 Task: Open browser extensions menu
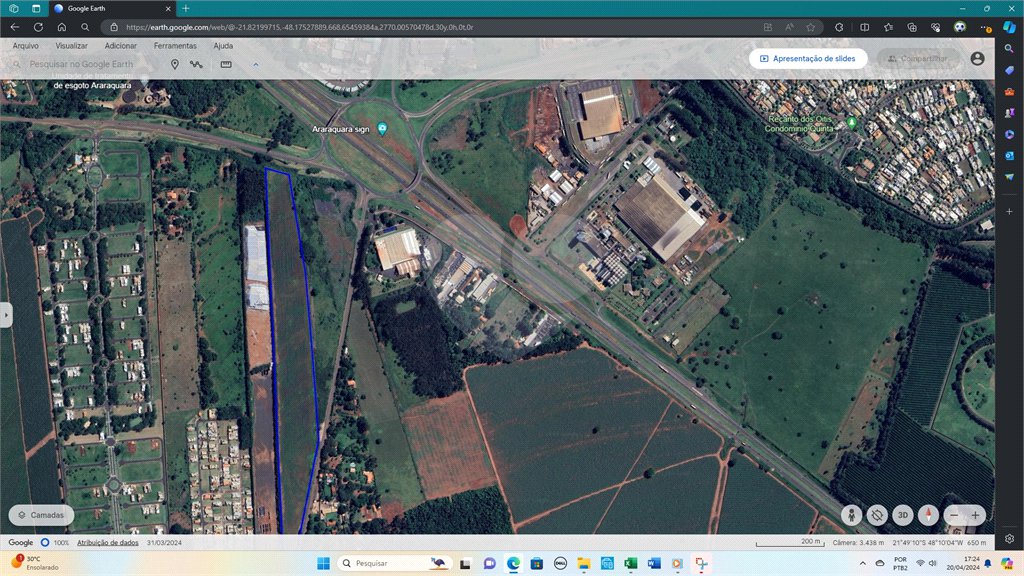click(x=839, y=27)
